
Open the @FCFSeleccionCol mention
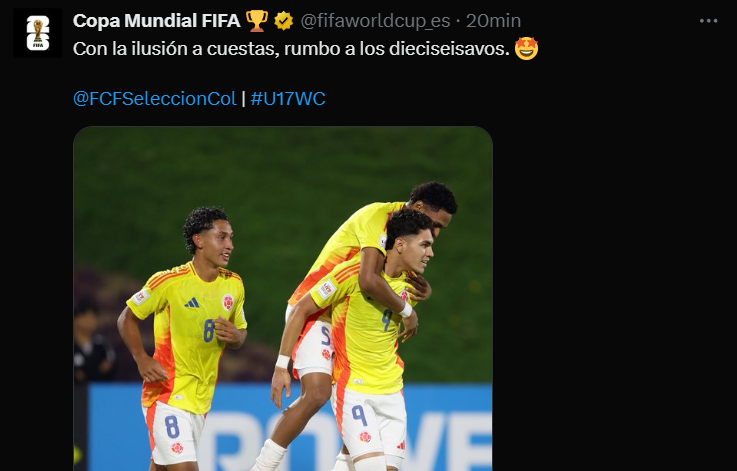tap(155, 99)
